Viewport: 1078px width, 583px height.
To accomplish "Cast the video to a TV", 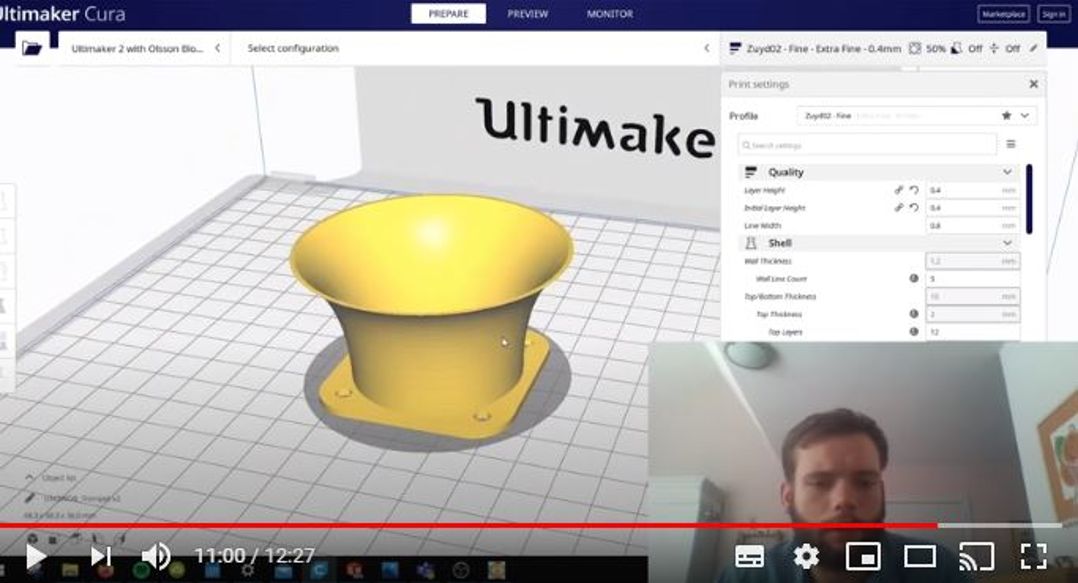I will pyautogui.click(x=976, y=556).
